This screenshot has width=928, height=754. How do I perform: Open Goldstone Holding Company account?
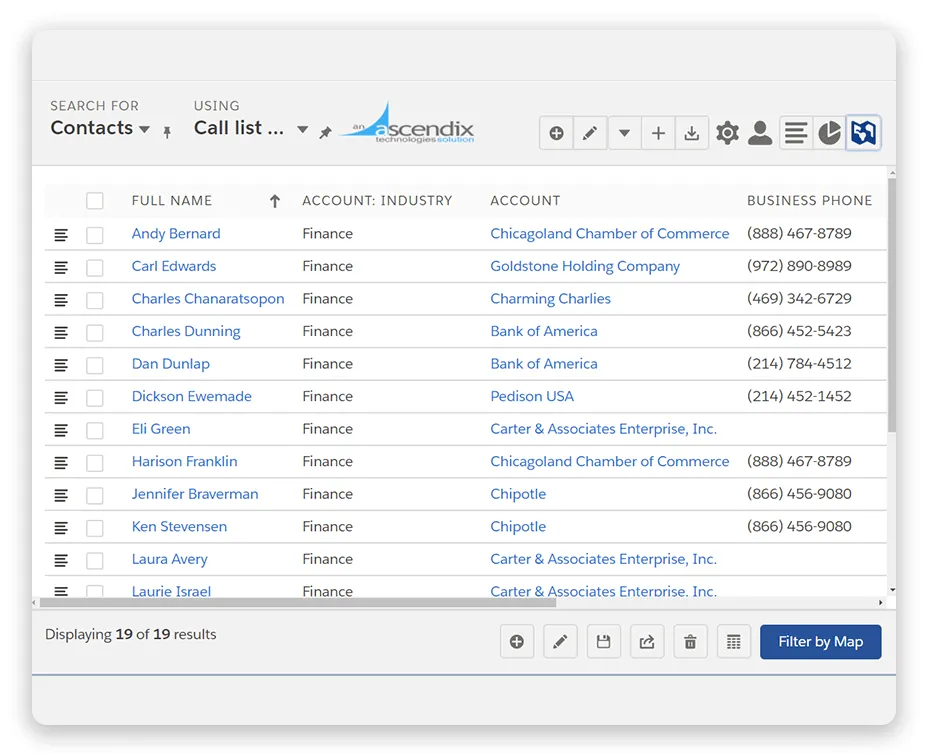(x=585, y=266)
